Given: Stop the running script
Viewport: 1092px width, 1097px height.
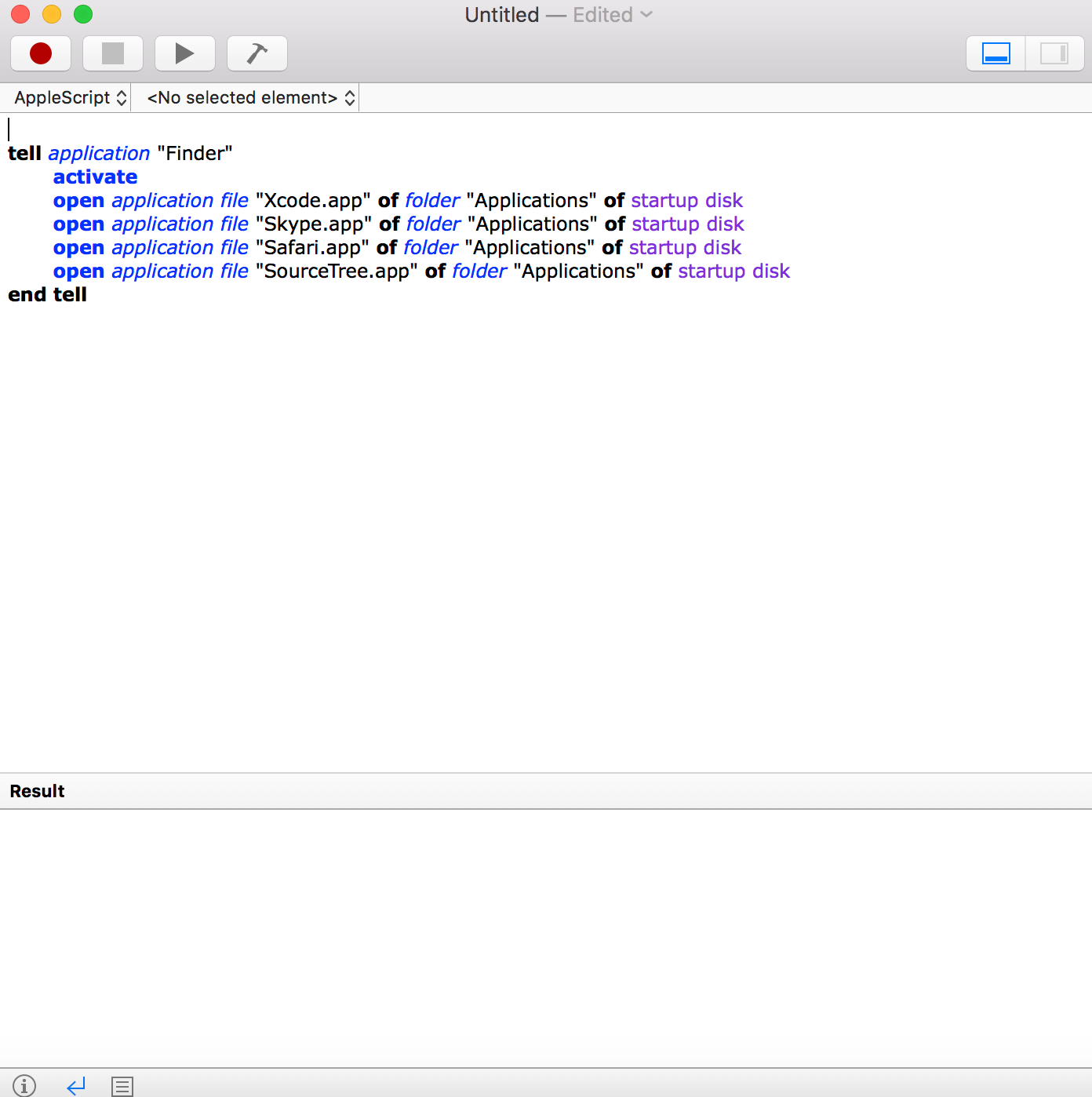Looking at the screenshot, I should click(113, 53).
